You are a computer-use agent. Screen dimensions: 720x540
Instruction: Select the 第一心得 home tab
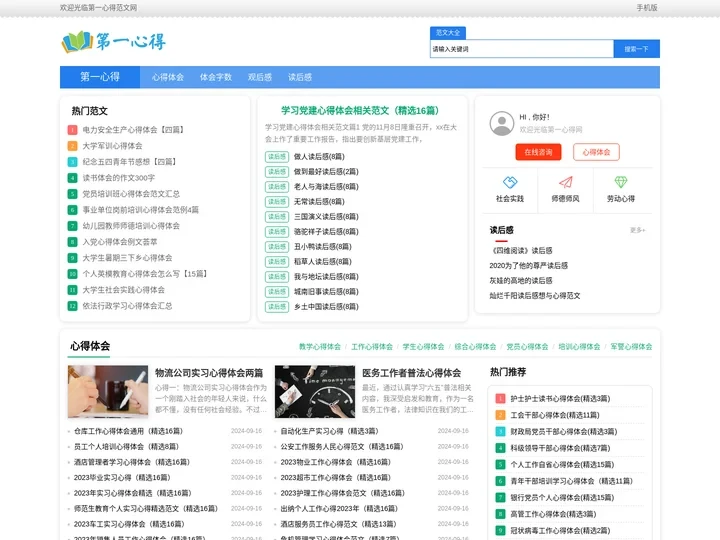coord(100,77)
